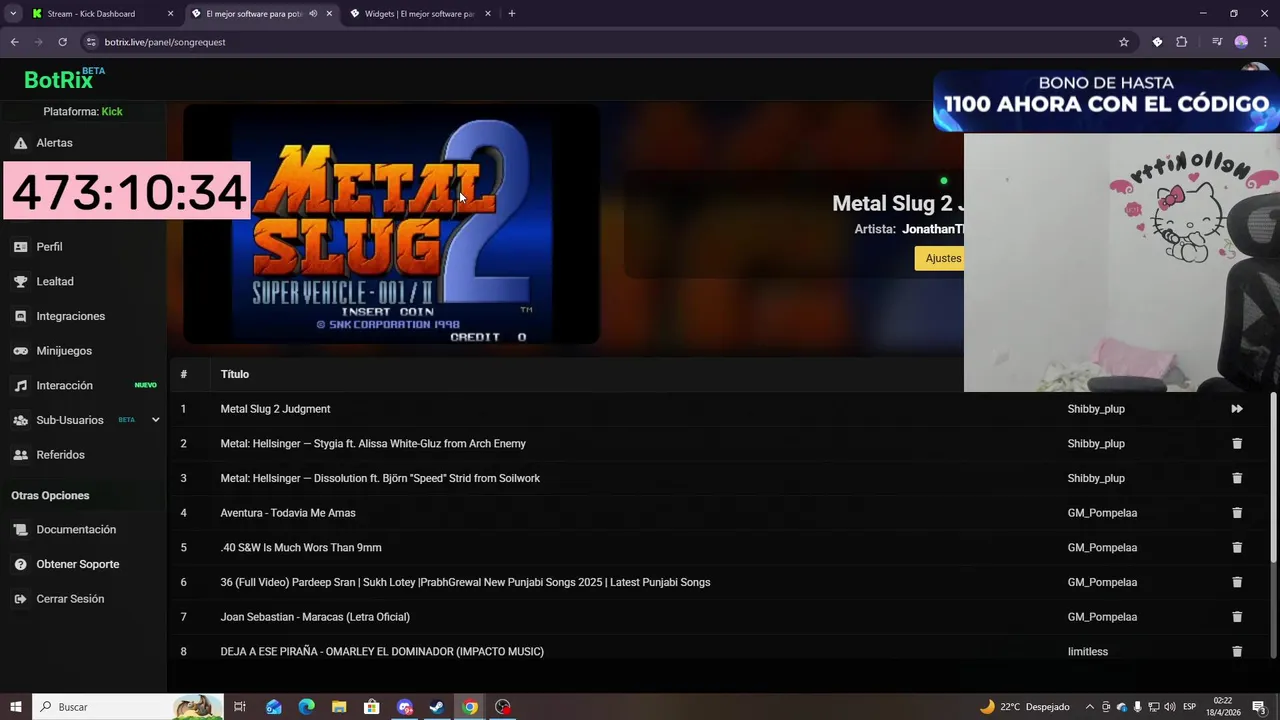This screenshot has width=1280, height=720.
Task: Open Microsoft Edge from taskbar
Action: pyautogui.click(x=306, y=707)
